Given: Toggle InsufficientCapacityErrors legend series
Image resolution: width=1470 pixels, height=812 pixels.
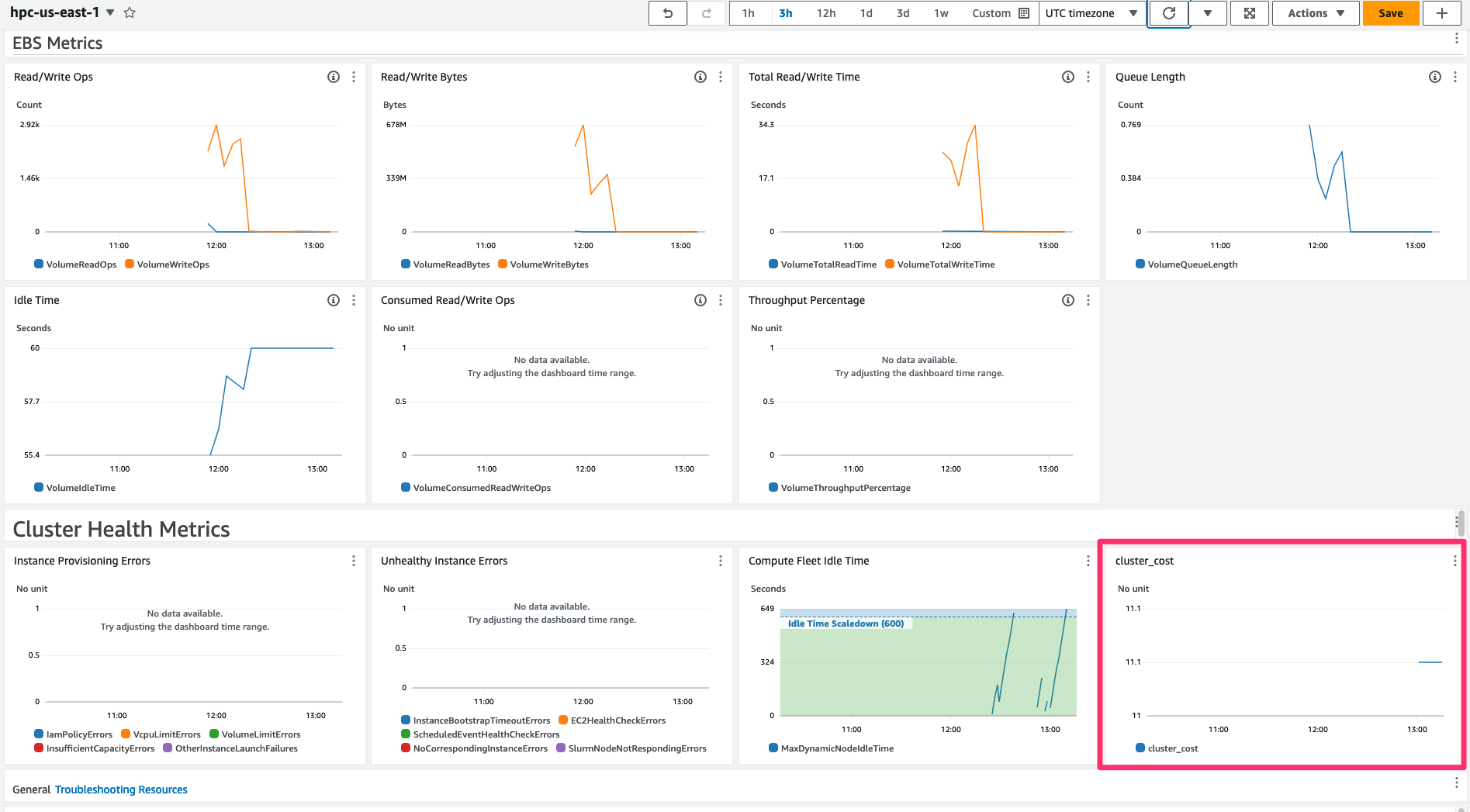Looking at the screenshot, I should 94,748.
